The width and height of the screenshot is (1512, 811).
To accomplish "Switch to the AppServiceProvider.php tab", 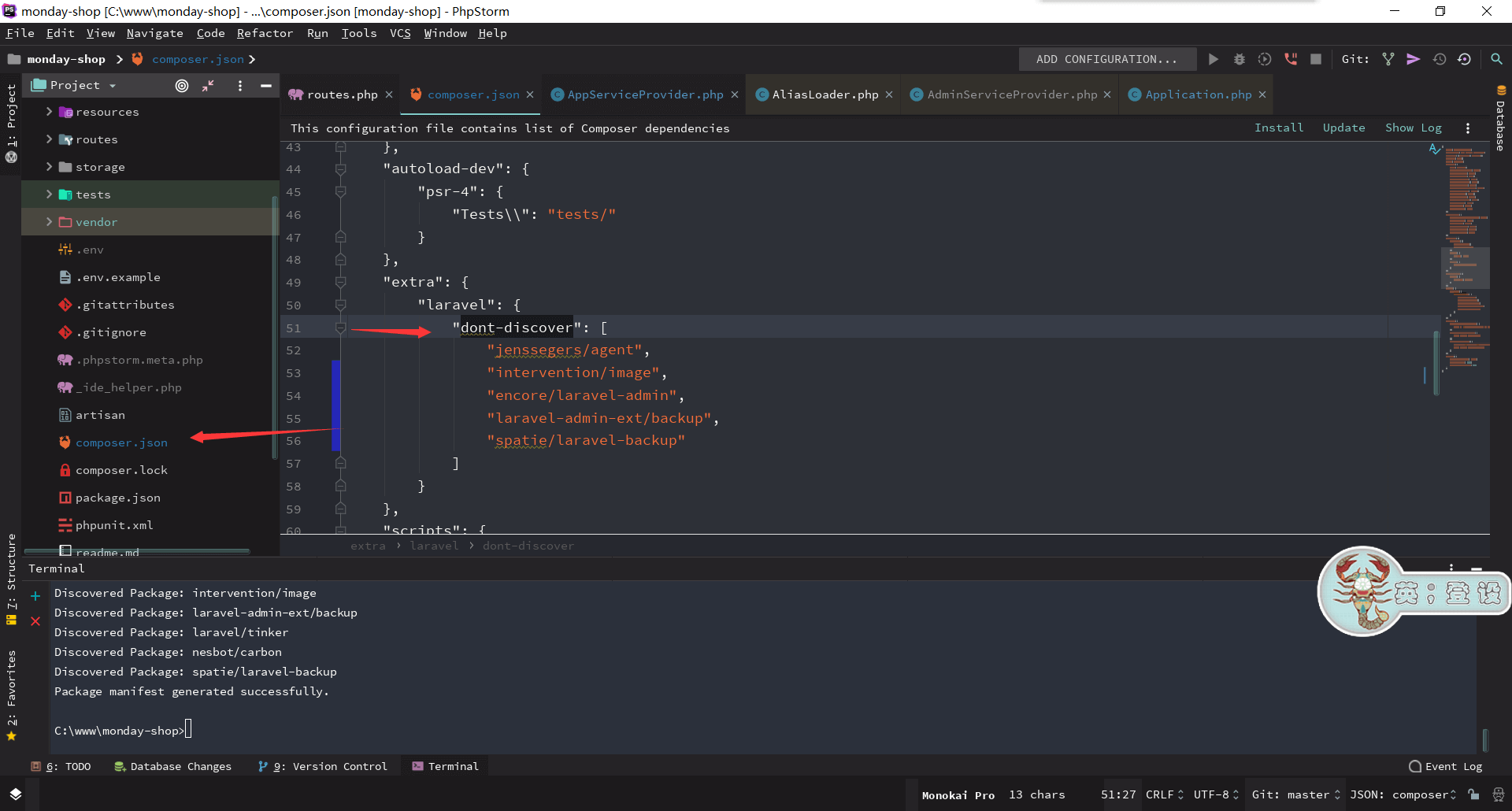I will [645, 94].
